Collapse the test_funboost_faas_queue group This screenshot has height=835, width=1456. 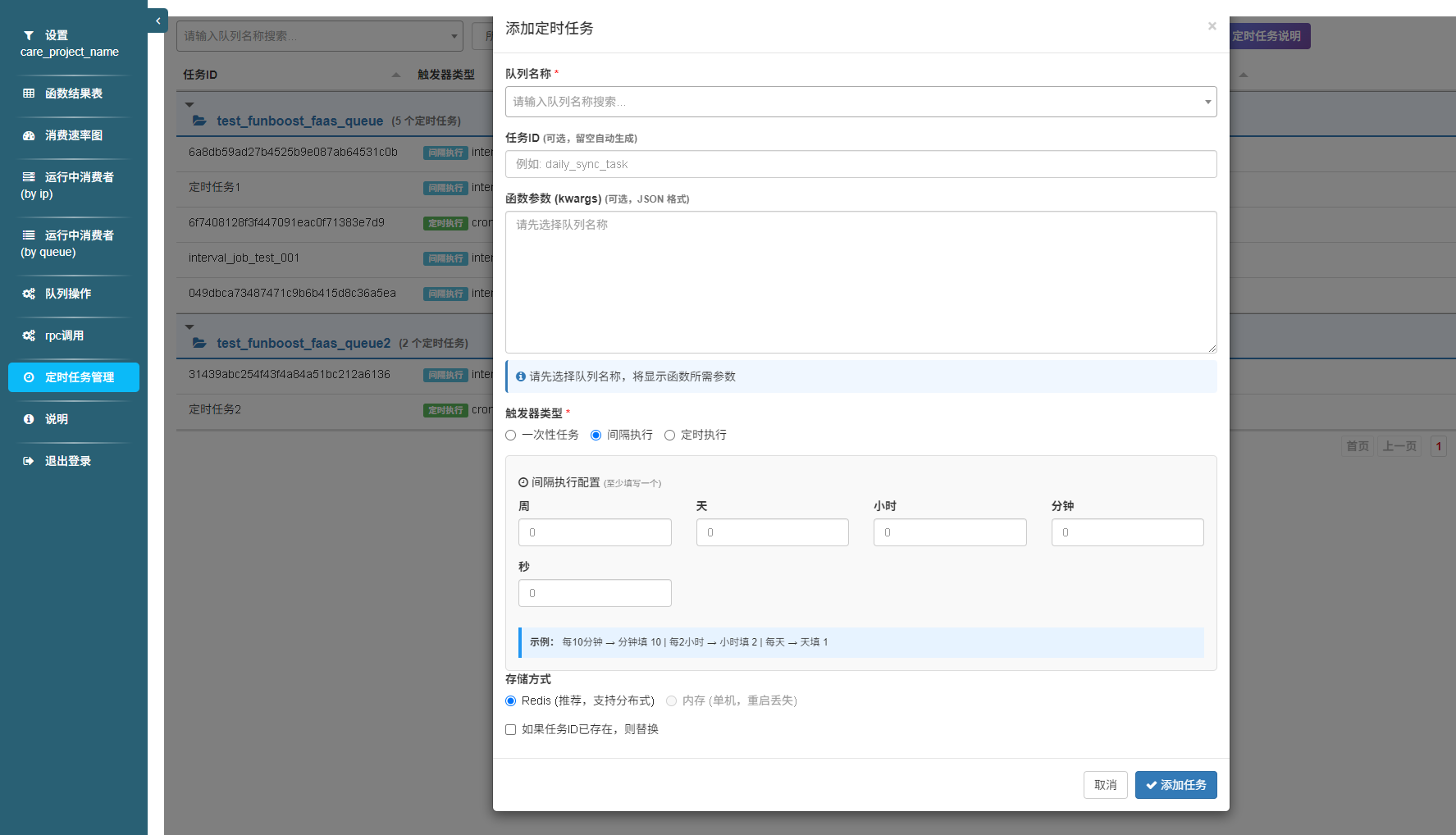click(189, 105)
